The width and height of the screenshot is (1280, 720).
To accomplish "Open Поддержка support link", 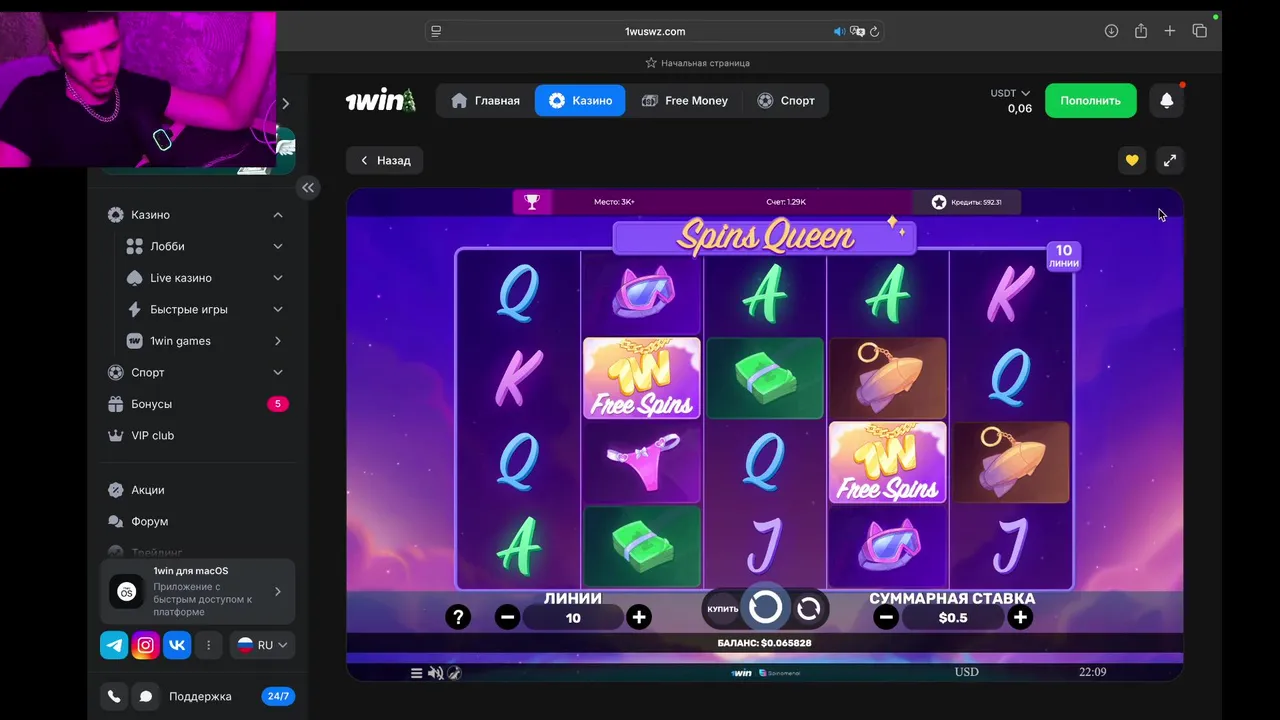I will 200,696.
